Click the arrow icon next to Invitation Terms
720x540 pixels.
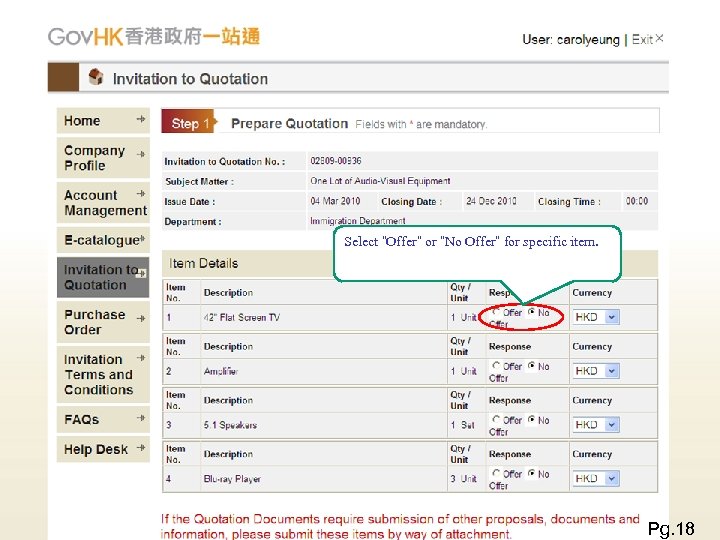(x=141, y=358)
